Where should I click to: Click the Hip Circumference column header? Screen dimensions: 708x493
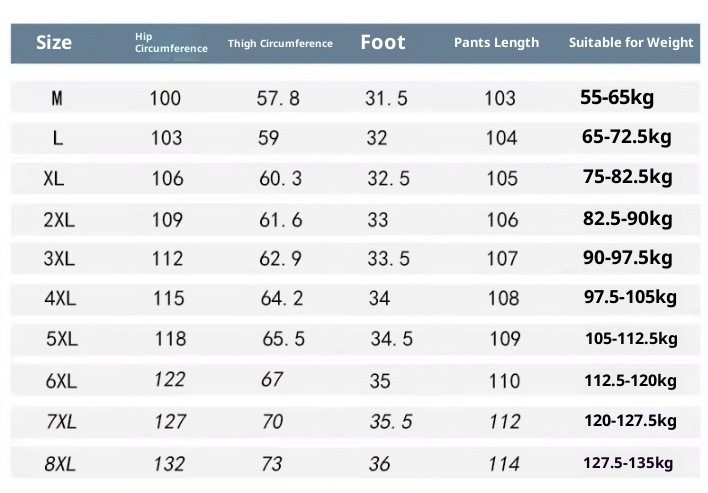pyautogui.click(x=171, y=43)
